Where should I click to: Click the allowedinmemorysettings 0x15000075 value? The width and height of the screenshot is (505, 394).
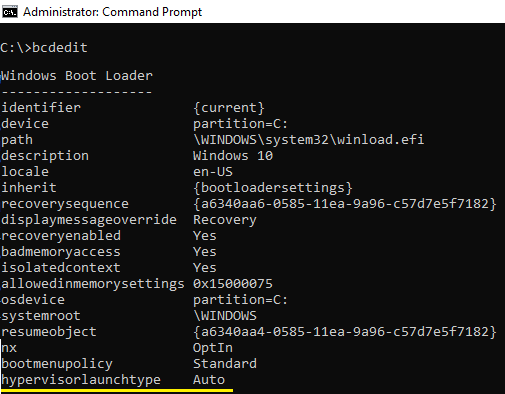click(x=233, y=284)
